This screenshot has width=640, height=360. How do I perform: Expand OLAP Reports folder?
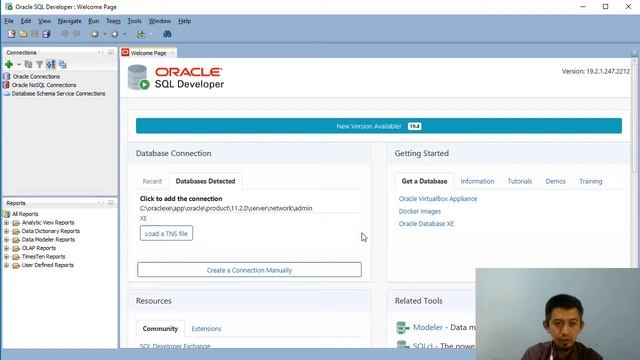coord(6,248)
